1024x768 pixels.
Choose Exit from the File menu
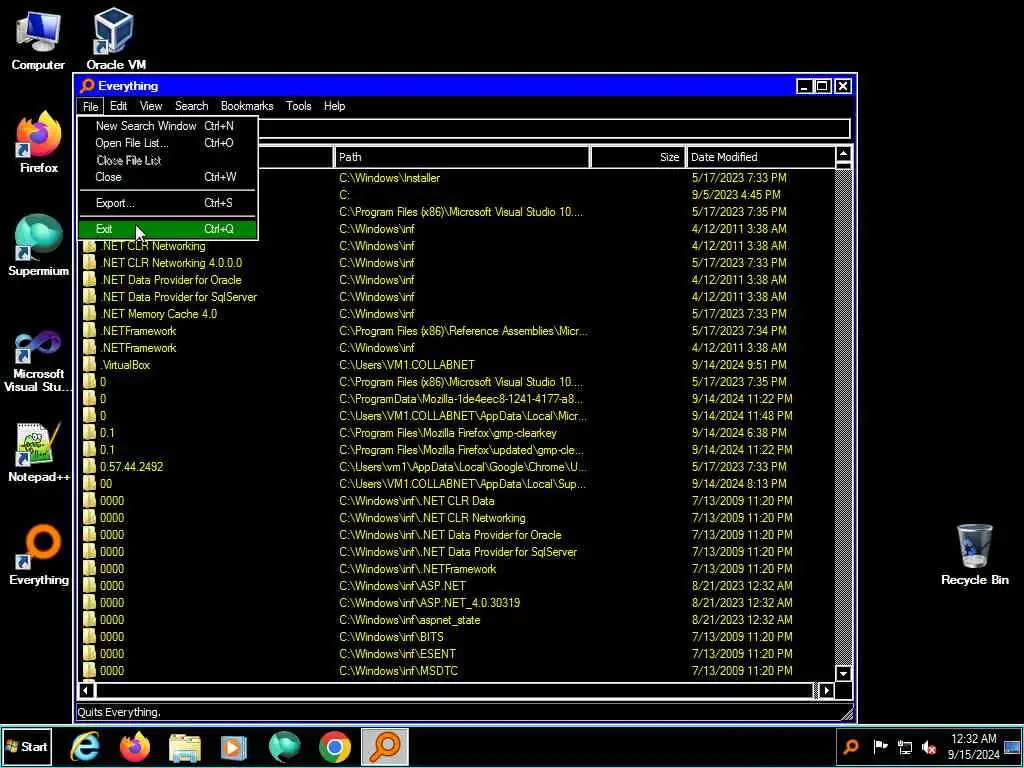click(x=168, y=229)
